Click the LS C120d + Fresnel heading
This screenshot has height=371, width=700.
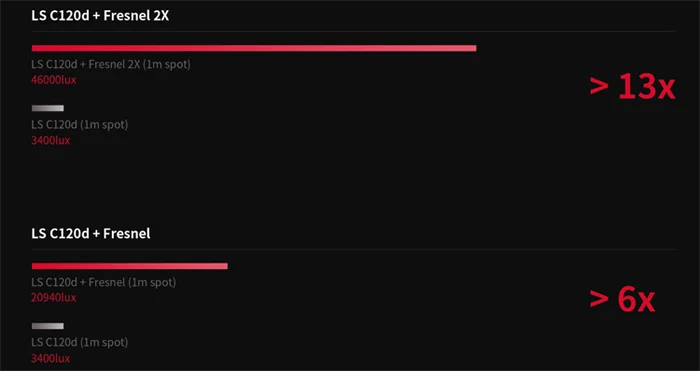[x=91, y=233]
